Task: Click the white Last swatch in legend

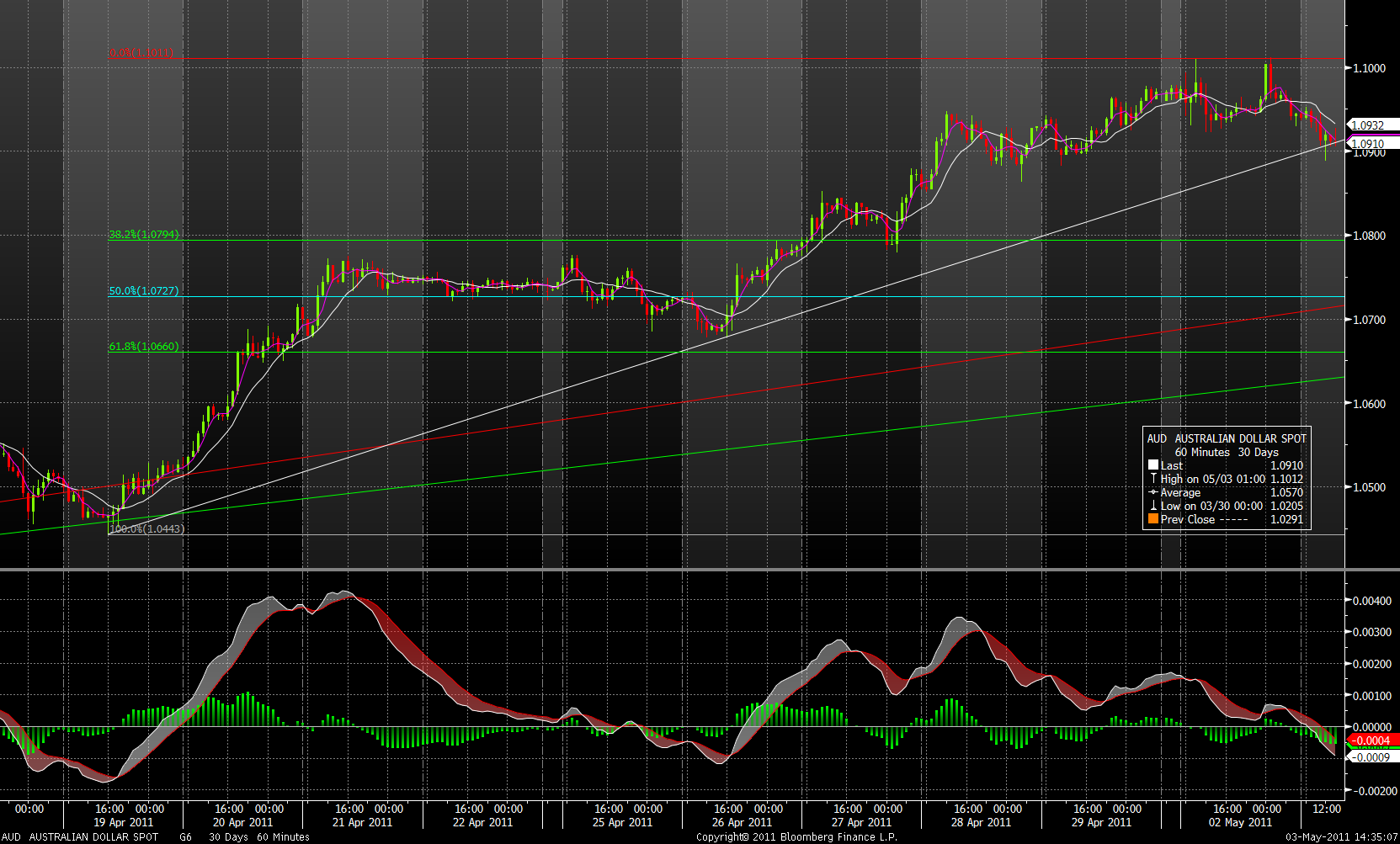Action: (x=1153, y=465)
